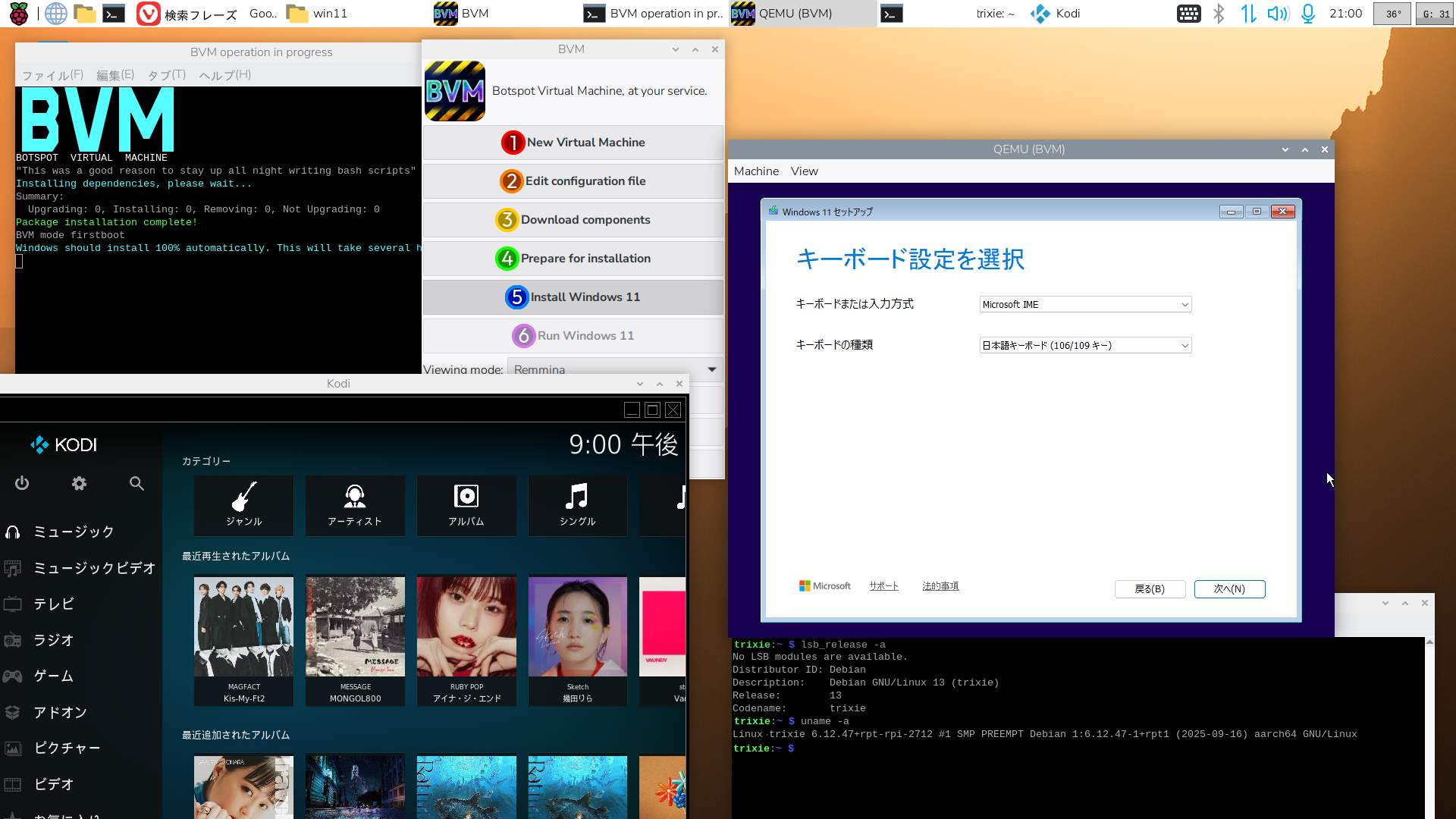Open タブ(T) menu in terminal
This screenshot has height=819, width=1456.
point(166,75)
